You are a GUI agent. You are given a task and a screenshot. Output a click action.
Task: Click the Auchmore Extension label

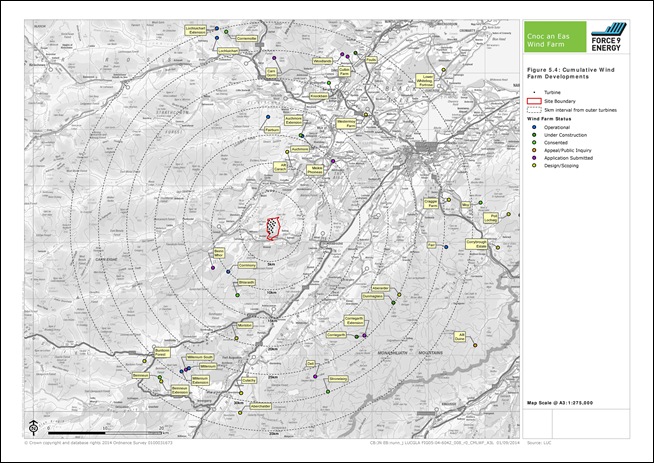(293, 121)
